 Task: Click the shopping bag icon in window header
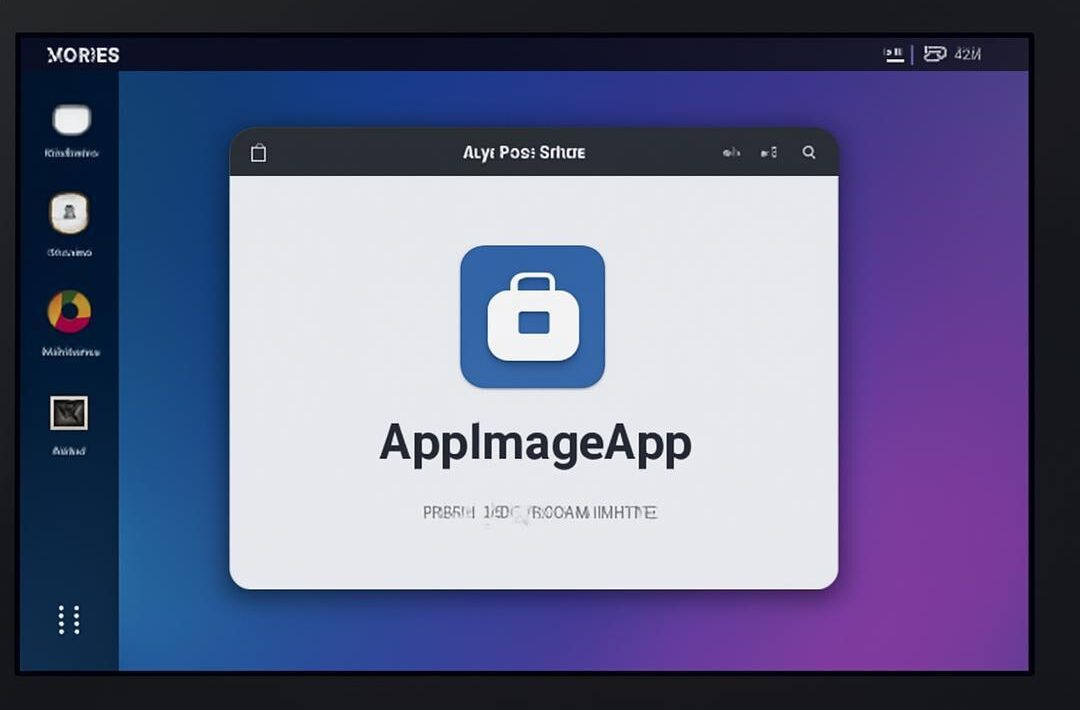tap(258, 152)
